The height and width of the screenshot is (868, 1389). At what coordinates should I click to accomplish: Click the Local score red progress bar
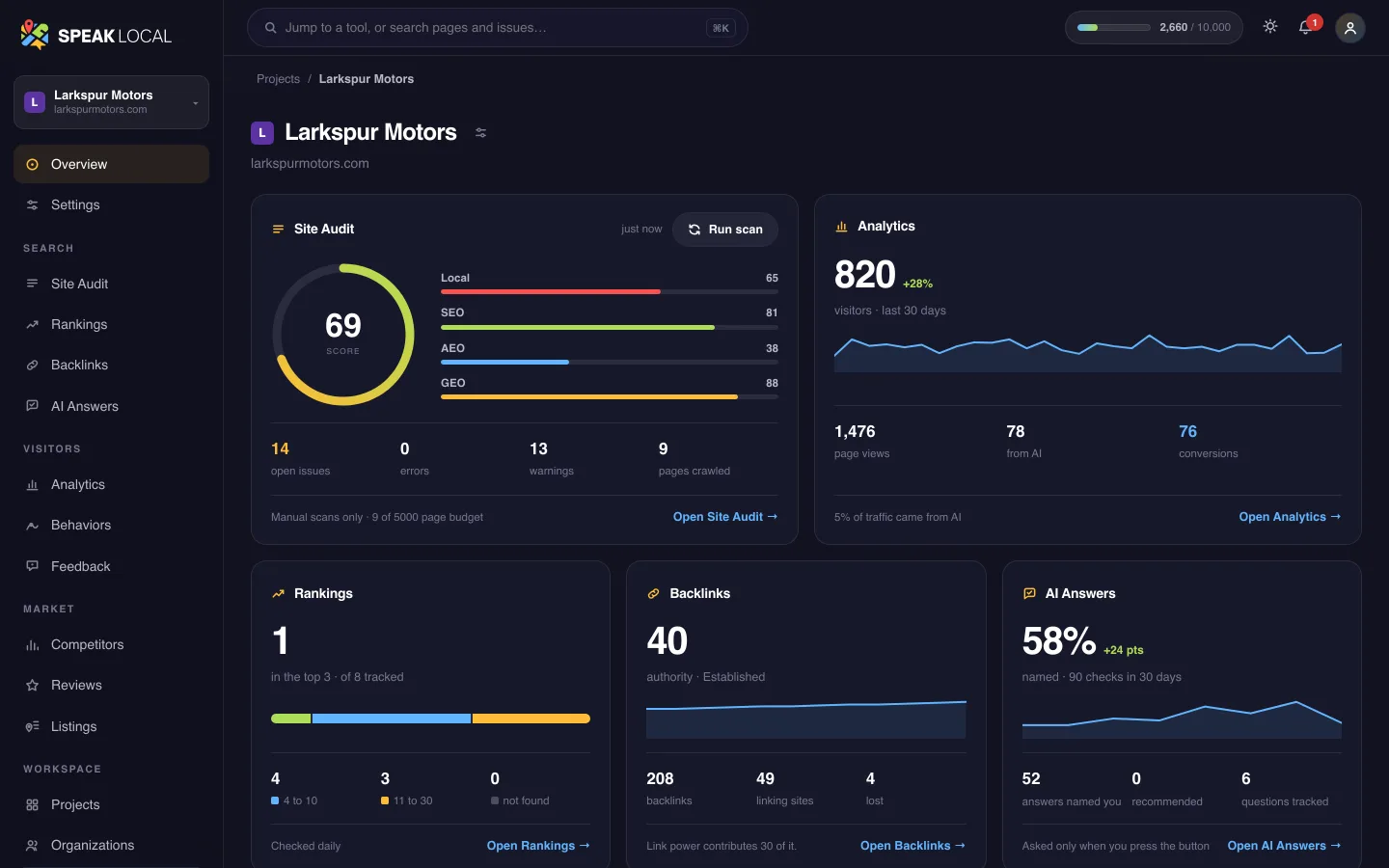click(610, 291)
